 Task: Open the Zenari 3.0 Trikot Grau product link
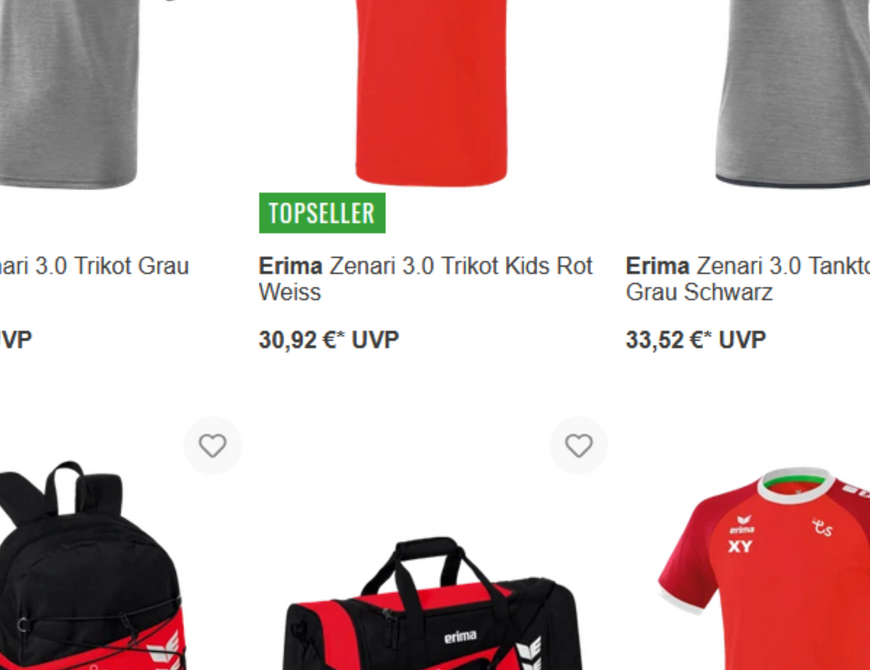click(94, 266)
